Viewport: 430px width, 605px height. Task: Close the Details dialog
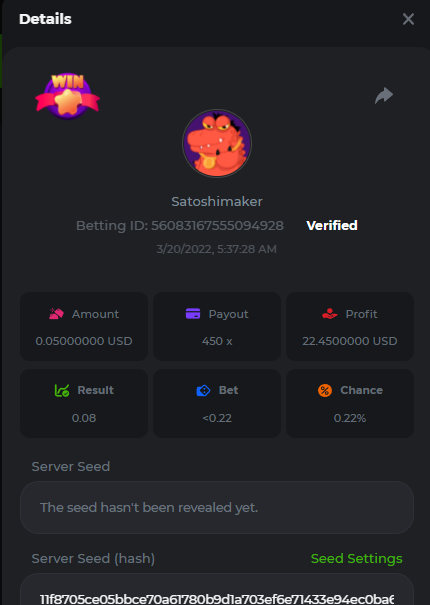point(408,19)
